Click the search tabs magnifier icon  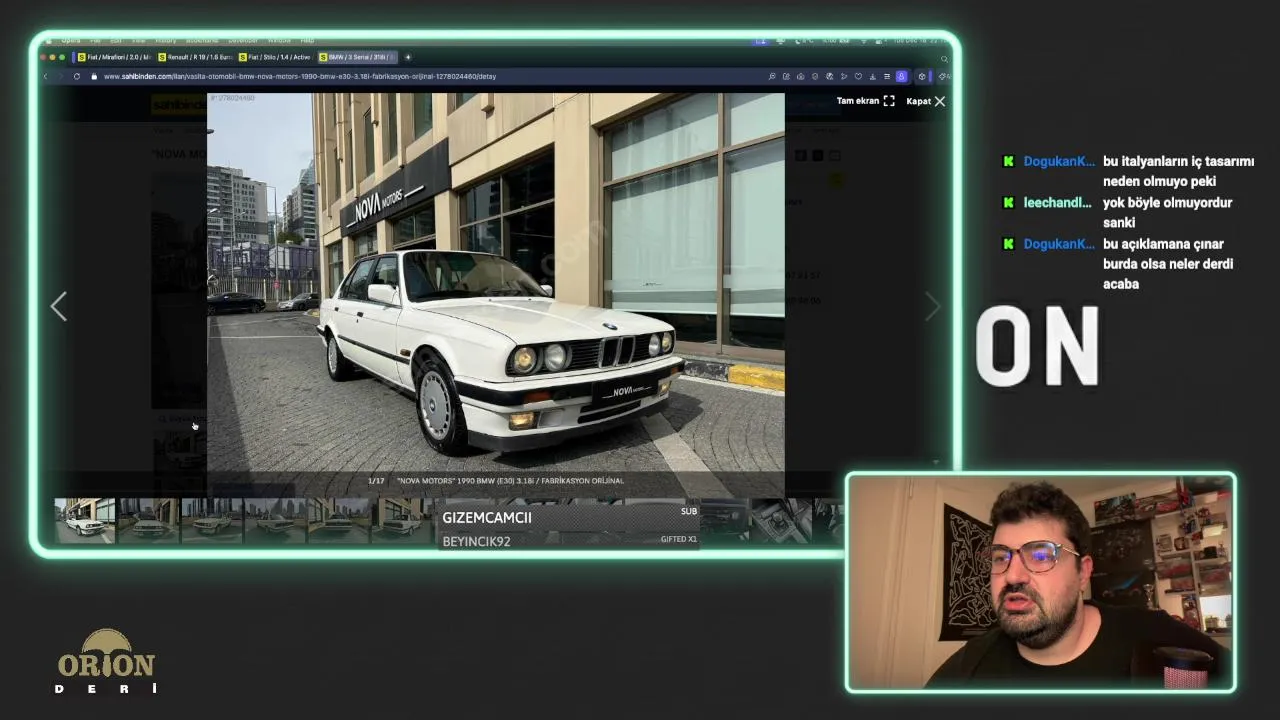coord(944,59)
